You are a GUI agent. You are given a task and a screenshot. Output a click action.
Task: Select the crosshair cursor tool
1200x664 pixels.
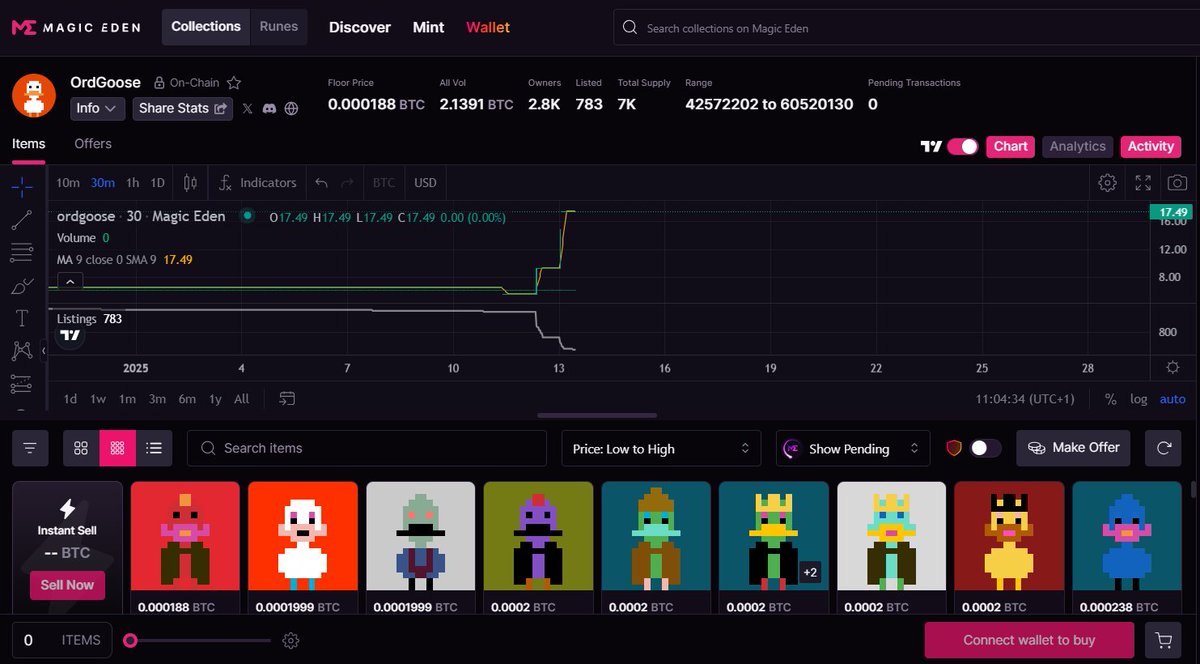22,187
